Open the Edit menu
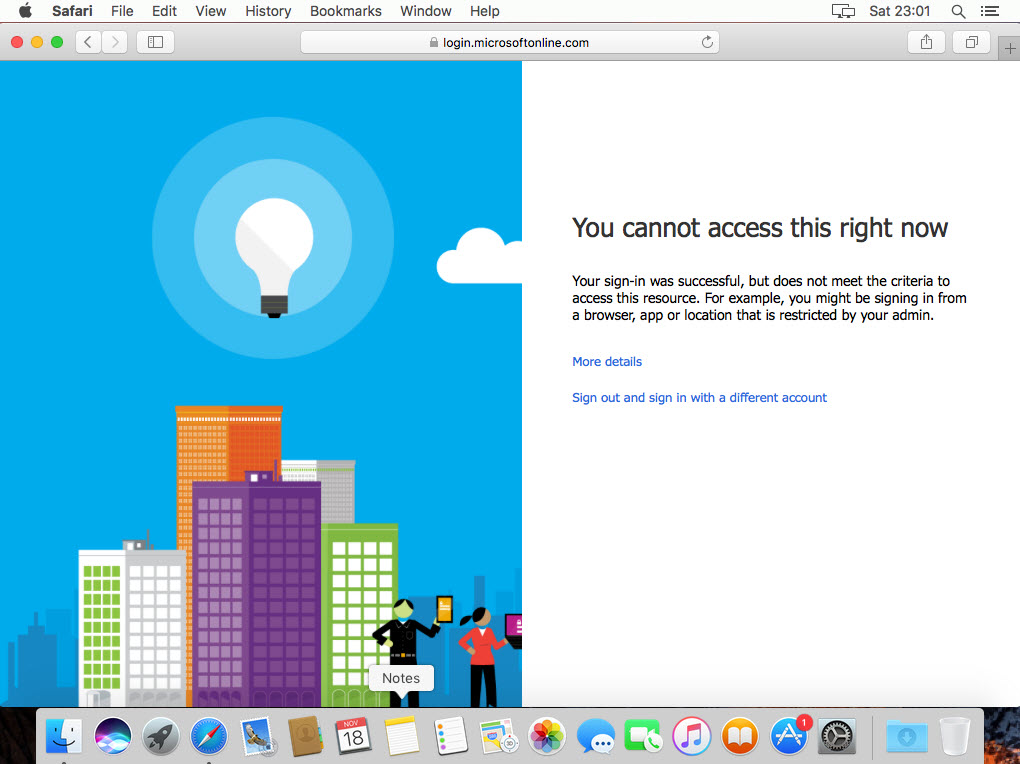Viewport: 1020px width, 764px height. [x=164, y=11]
